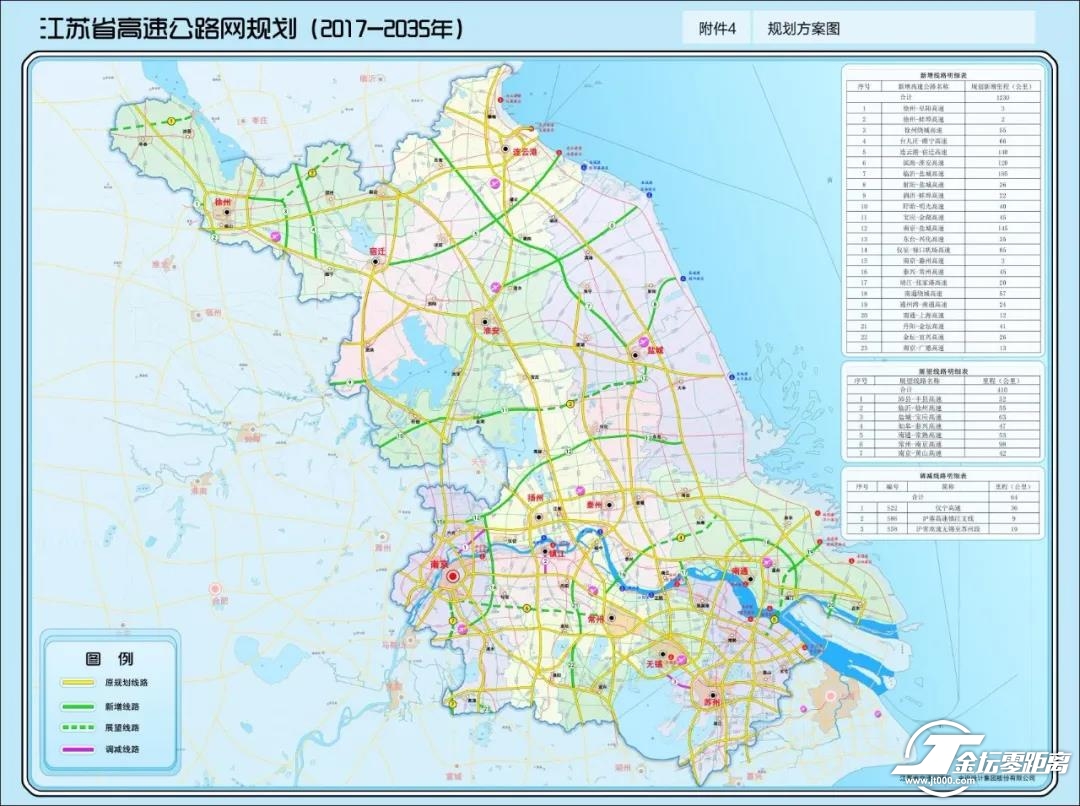Click the 滁州 label west of 南京

pyautogui.click(x=382, y=548)
